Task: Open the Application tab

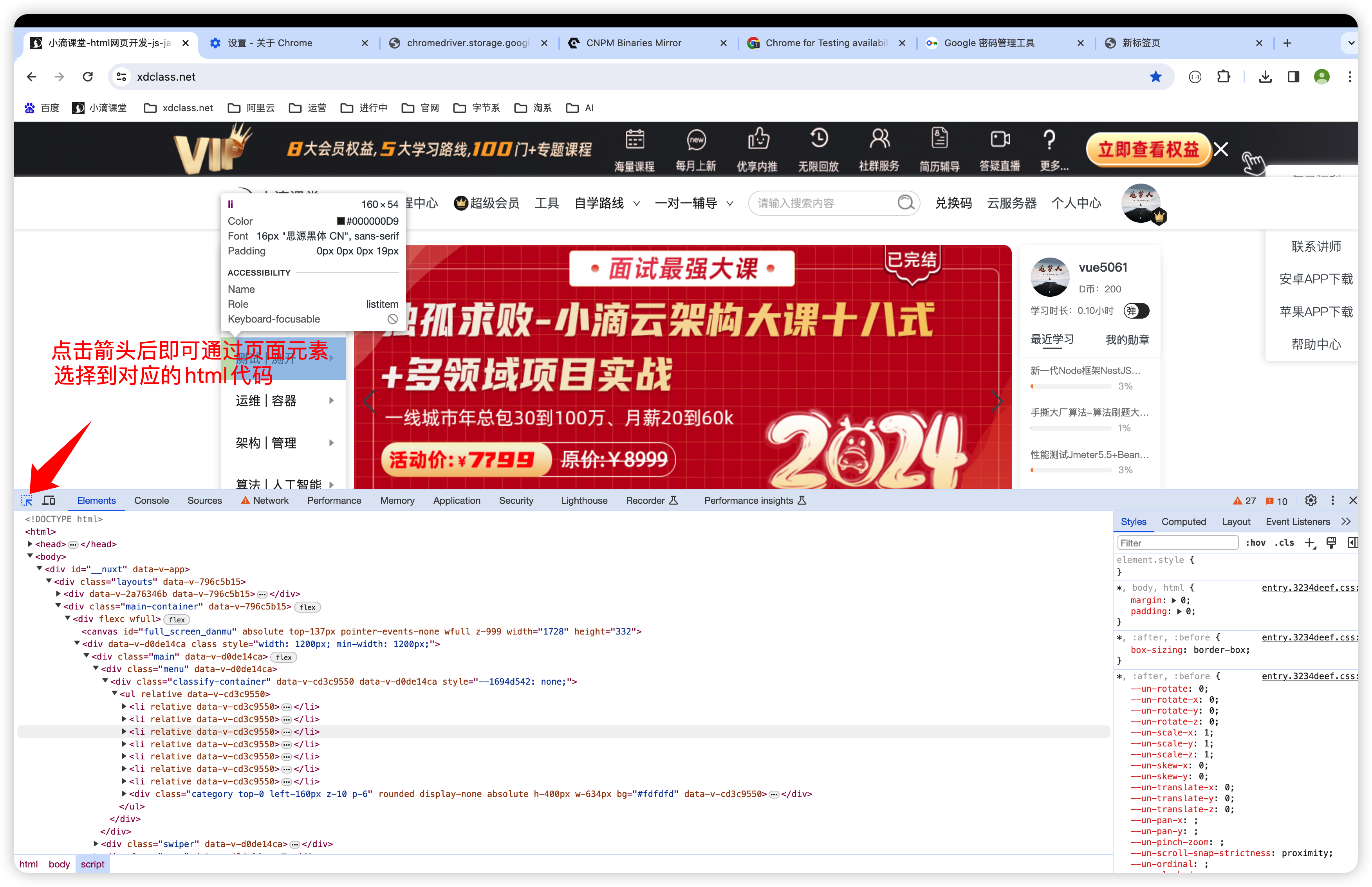Action: click(x=457, y=501)
